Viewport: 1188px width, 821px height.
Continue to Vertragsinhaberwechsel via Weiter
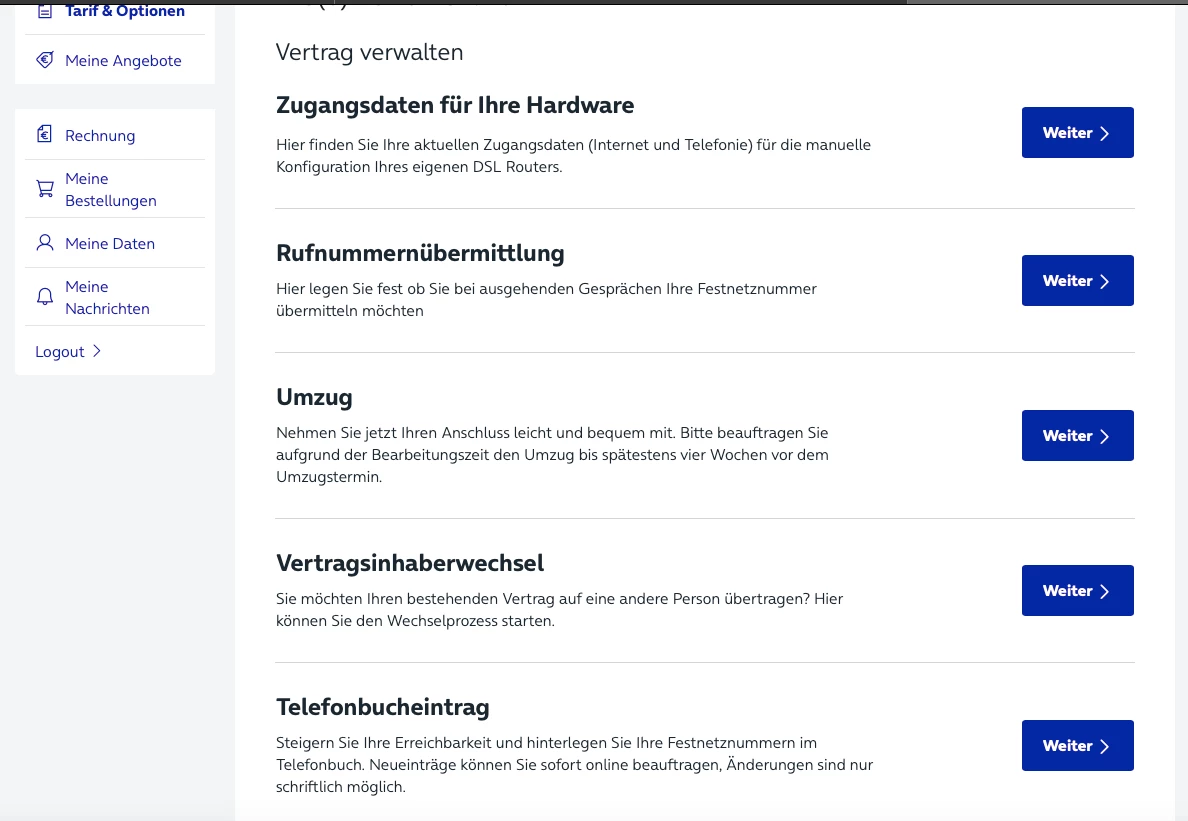pyautogui.click(x=1077, y=591)
